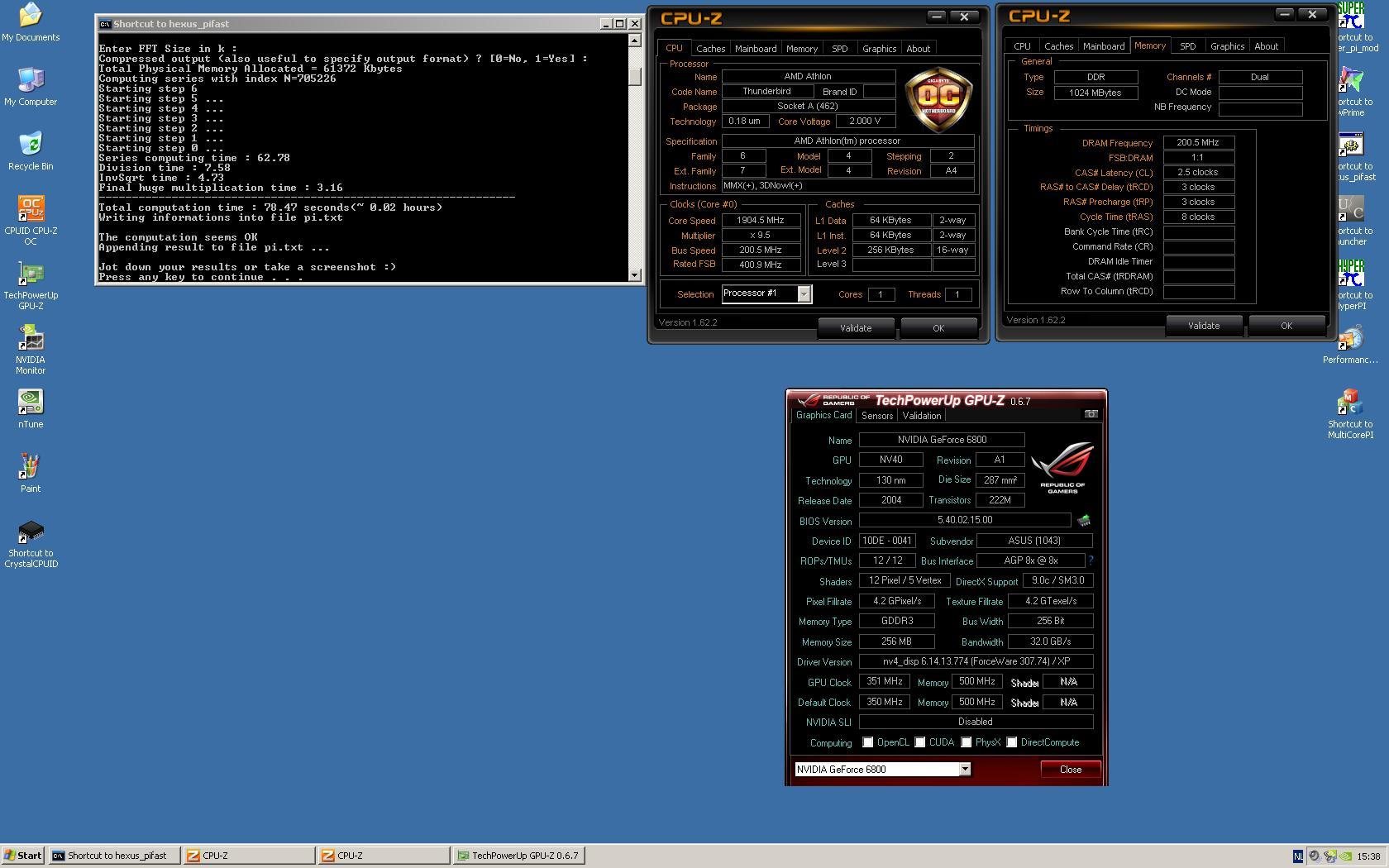Select the Memory tab in left CPU-Z window
Screen dimensions: 1389x868
[x=801, y=49]
